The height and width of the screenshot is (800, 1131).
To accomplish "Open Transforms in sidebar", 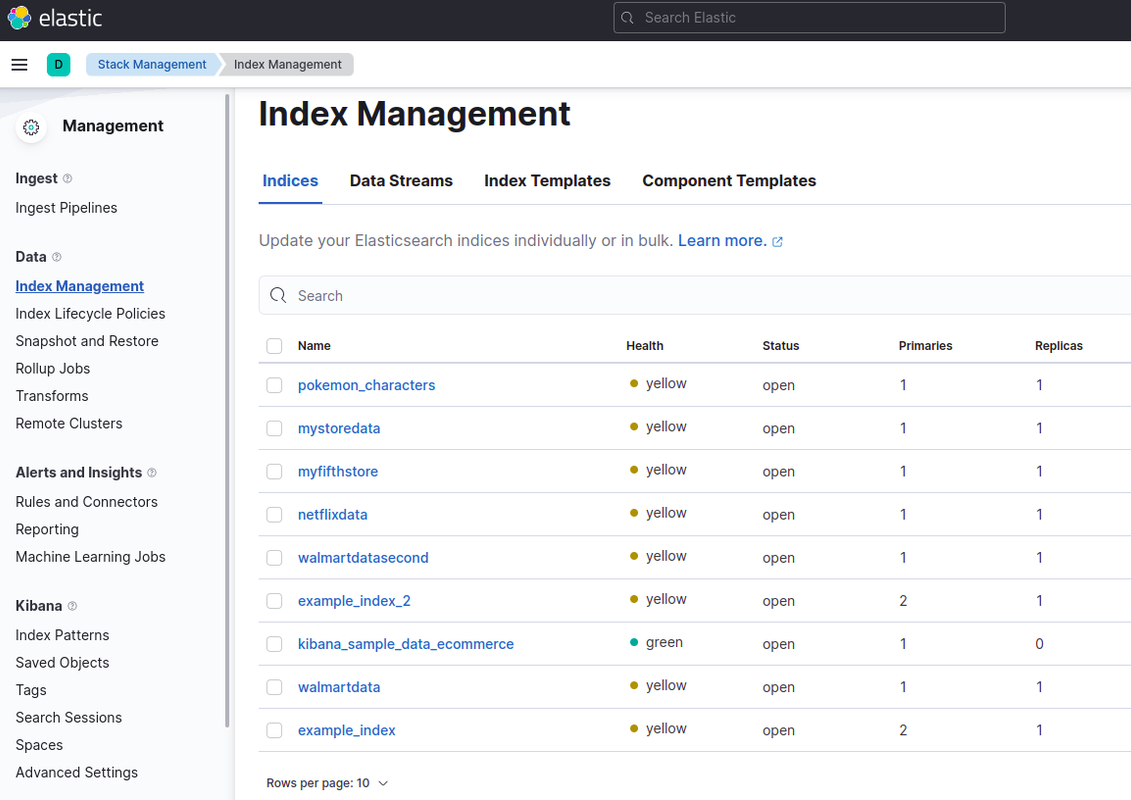I will 52,396.
